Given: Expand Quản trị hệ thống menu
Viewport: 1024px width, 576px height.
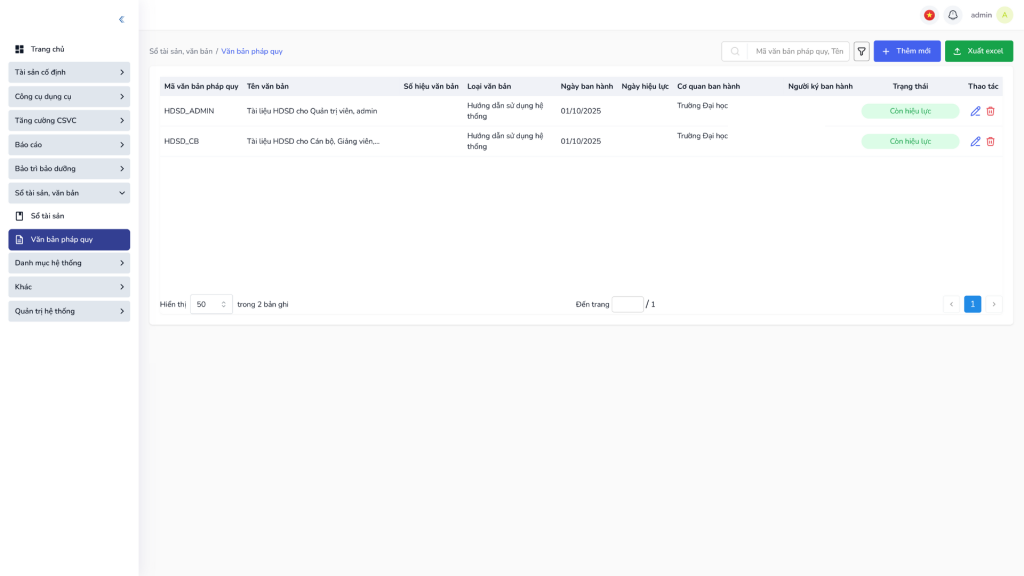Looking at the screenshot, I should [x=69, y=311].
